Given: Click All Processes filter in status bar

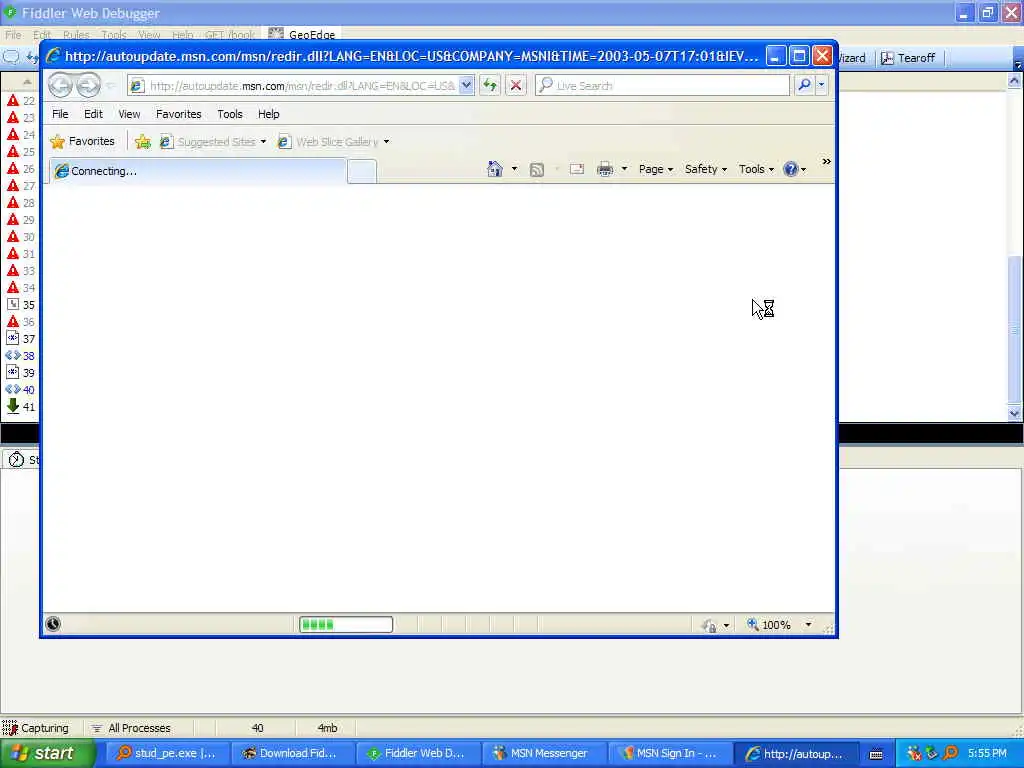Looking at the screenshot, I should pyautogui.click(x=131, y=728).
